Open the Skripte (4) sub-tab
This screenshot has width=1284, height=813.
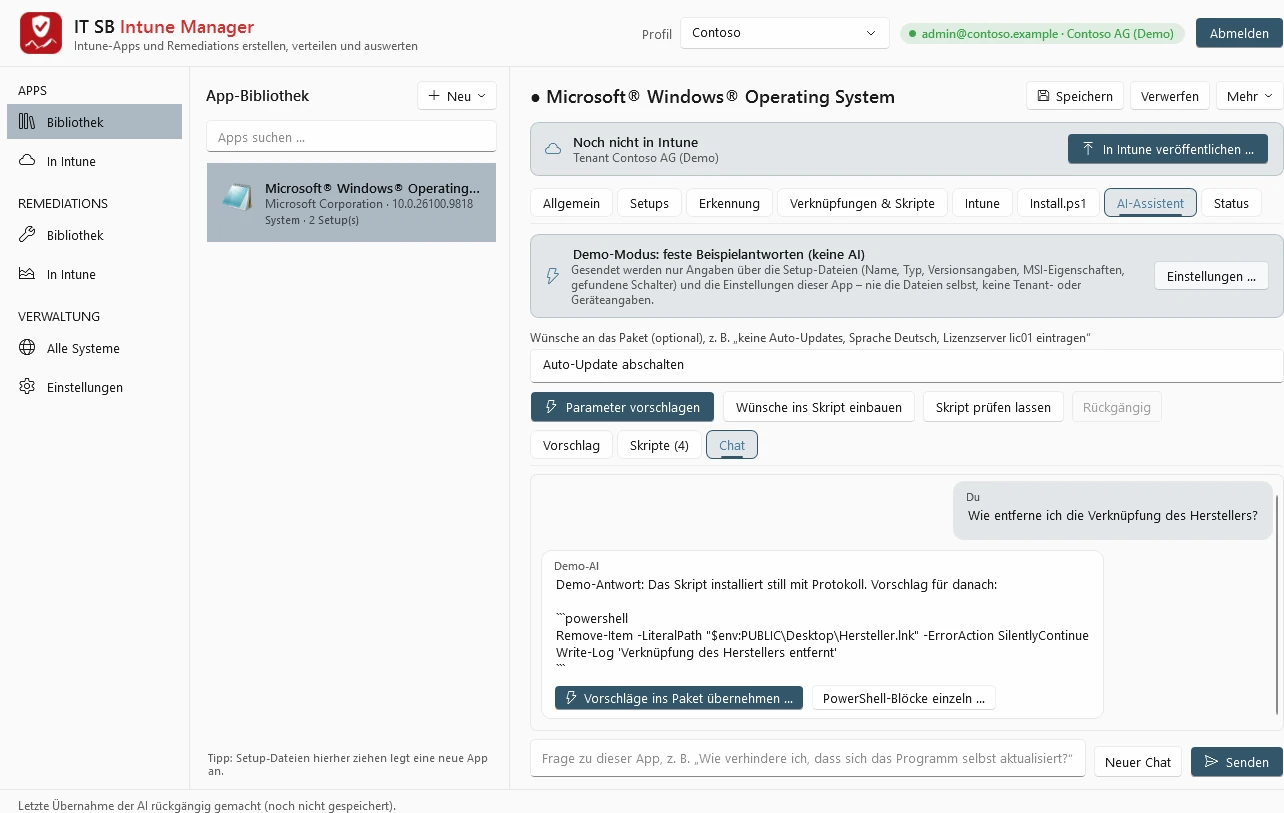(659, 445)
